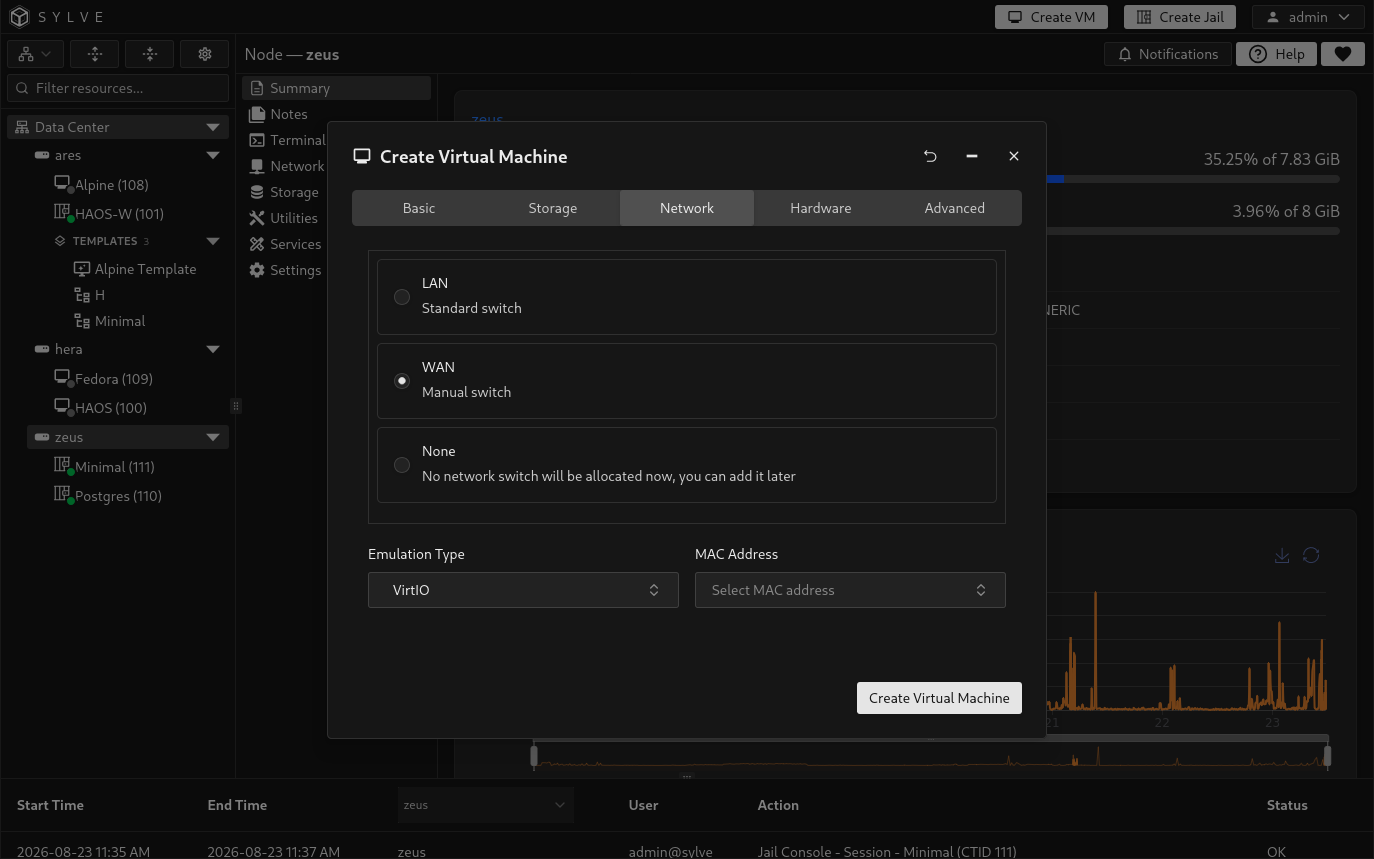1374x859 pixels.
Task: Click the Create Jail button
Action: (x=1180, y=17)
